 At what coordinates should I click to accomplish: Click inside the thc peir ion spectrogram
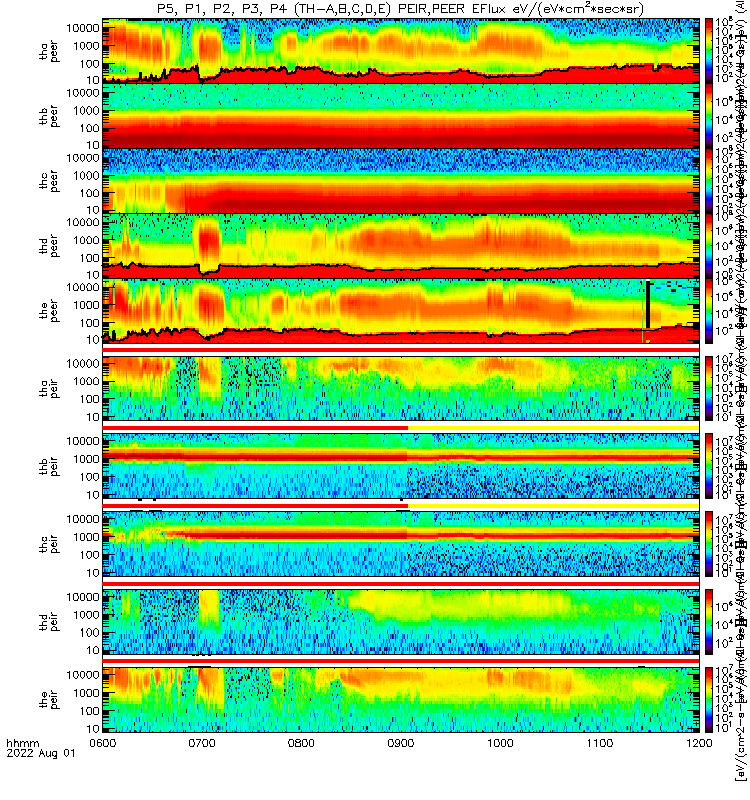(401, 543)
